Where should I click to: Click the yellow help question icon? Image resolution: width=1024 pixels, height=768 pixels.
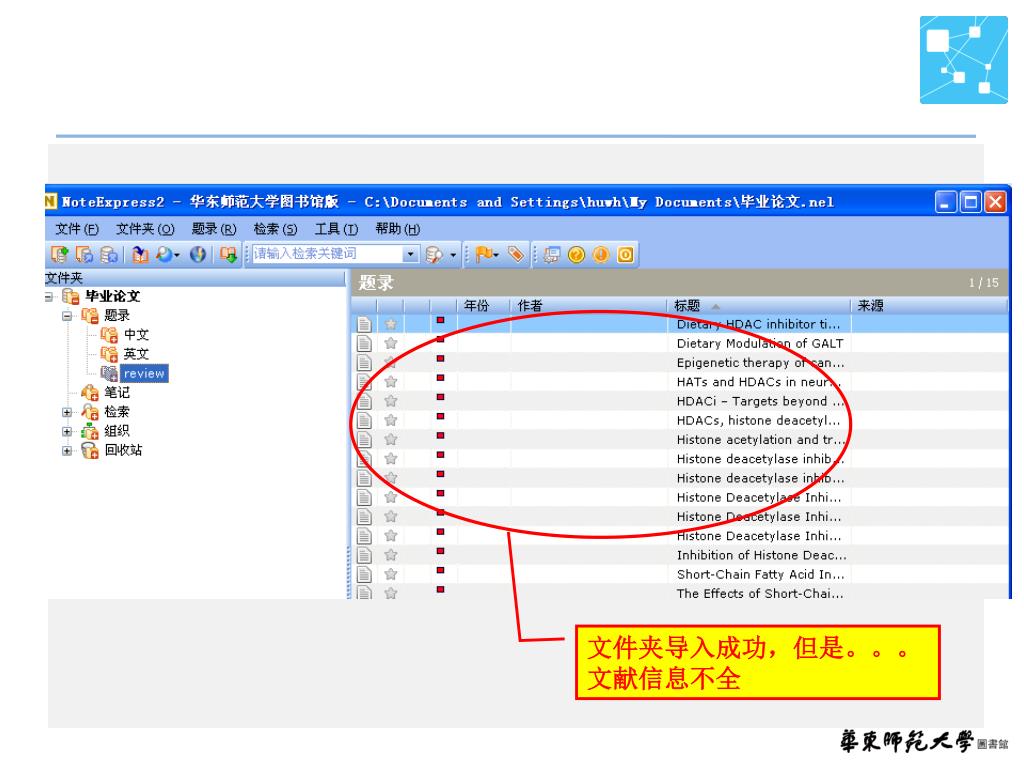pos(576,254)
